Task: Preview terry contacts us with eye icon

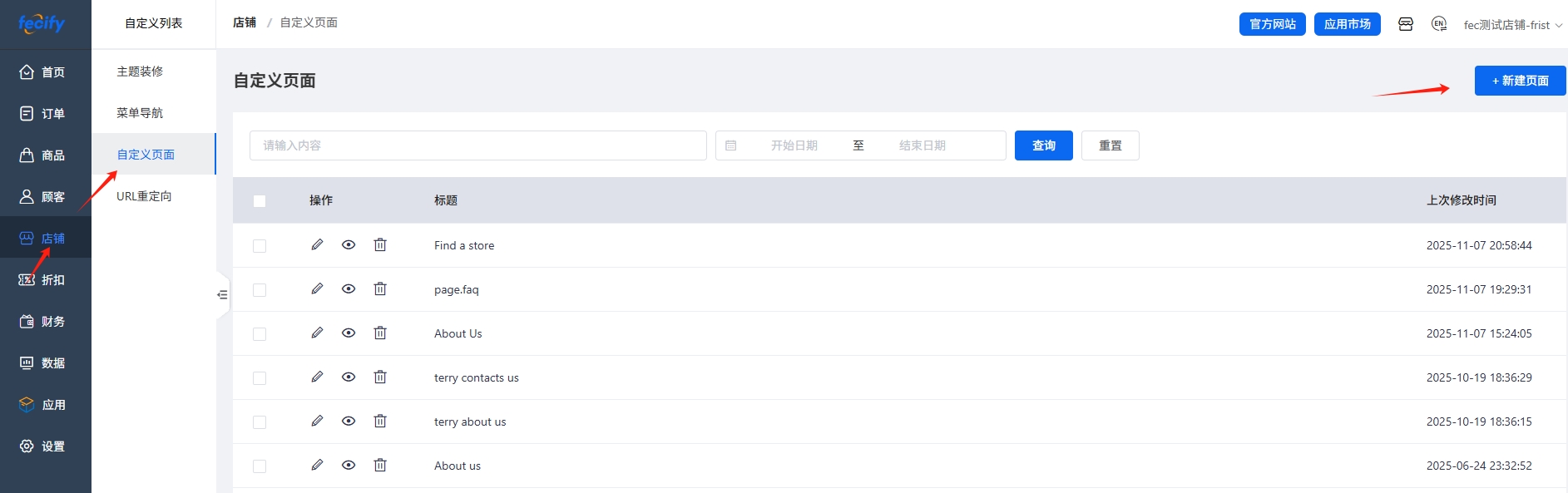Action: [349, 377]
